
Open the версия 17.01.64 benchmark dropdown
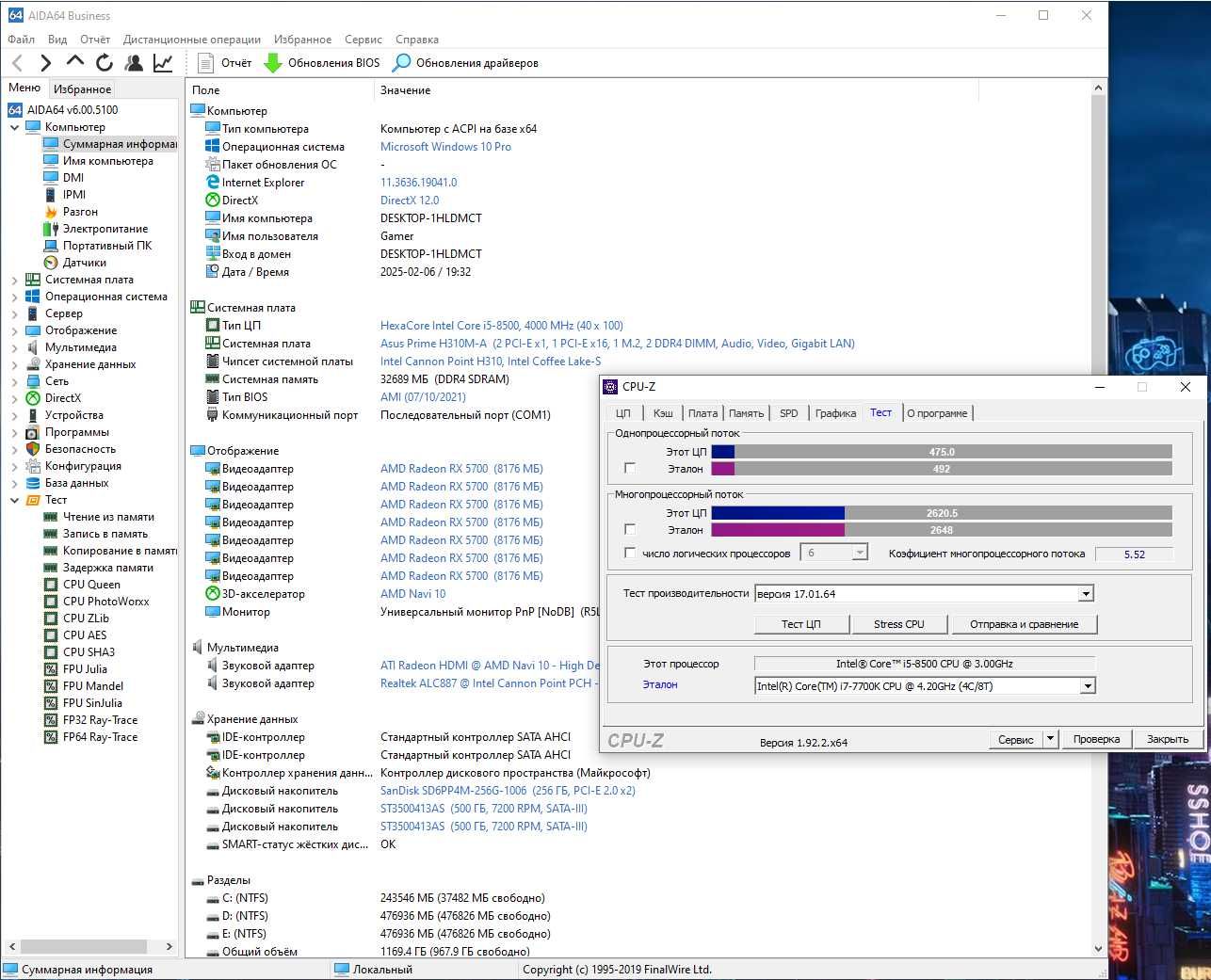coord(1086,594)
